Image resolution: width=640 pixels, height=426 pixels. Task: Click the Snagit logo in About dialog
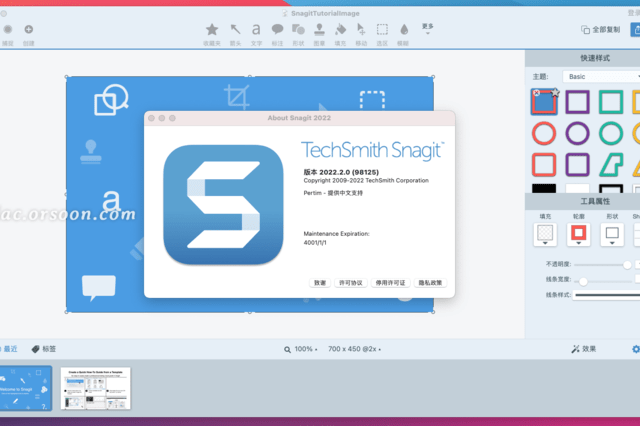tap(223, 204)
